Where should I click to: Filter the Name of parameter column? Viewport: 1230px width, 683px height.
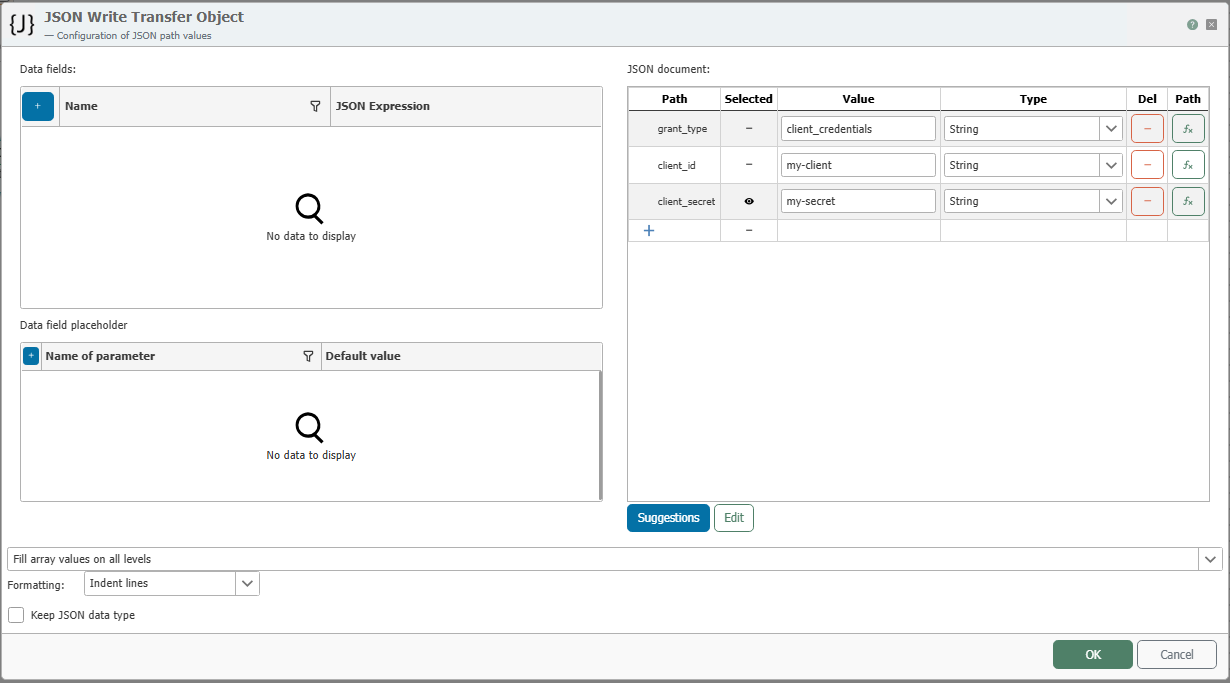point(308,356)
